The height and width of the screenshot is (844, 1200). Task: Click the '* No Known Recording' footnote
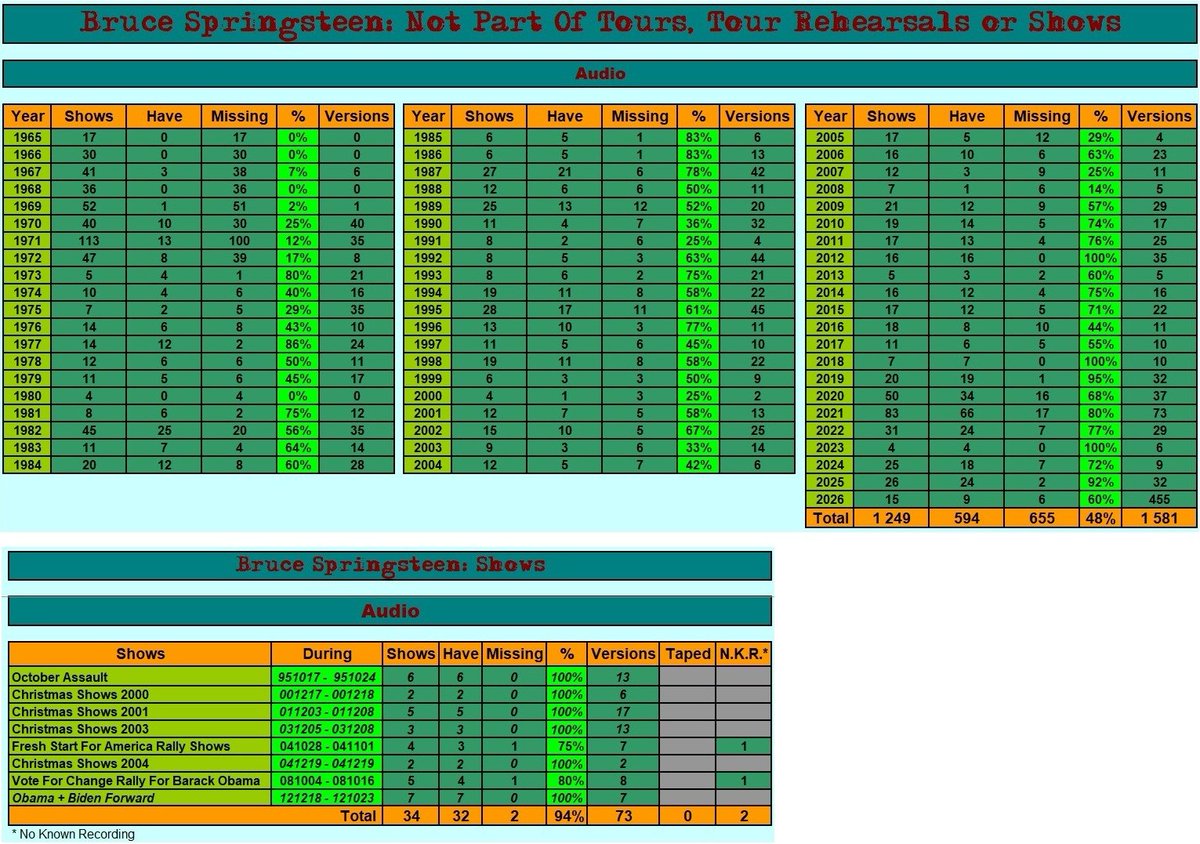(x=72, y=834)
